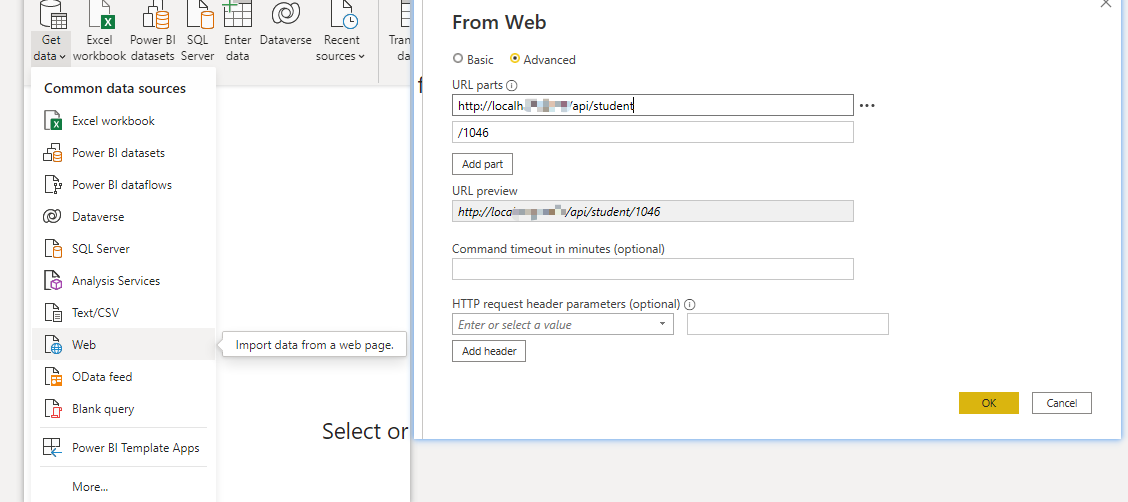
Task: Click the Add part button
Action: pyautogui.click(x=482, y=164)
